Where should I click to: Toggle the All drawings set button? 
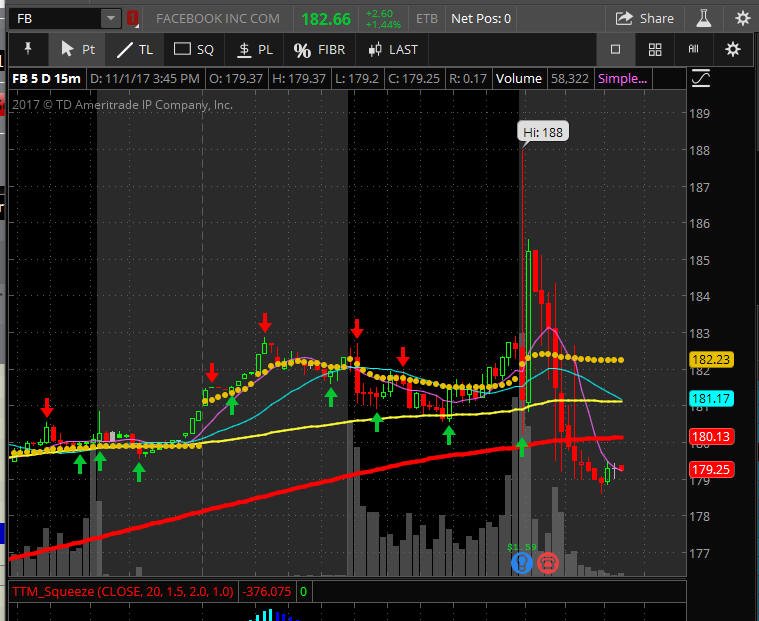coord(693,49)
